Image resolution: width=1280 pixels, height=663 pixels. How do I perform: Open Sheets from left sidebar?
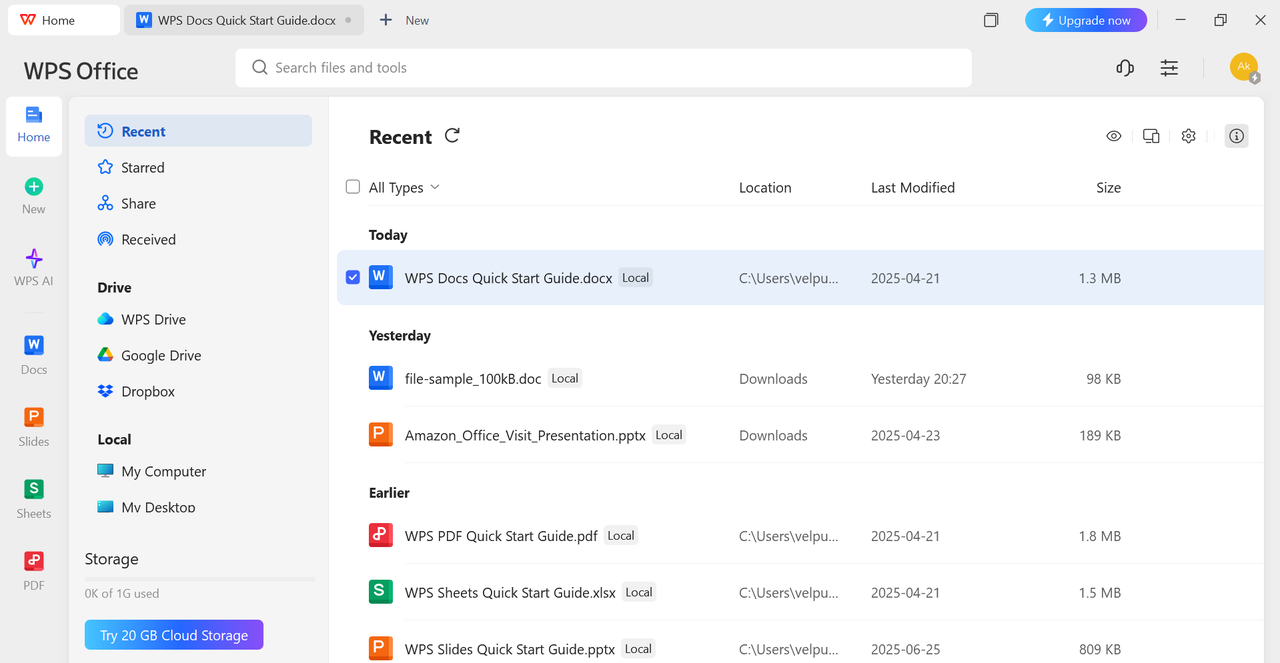(x=34, y=500)
